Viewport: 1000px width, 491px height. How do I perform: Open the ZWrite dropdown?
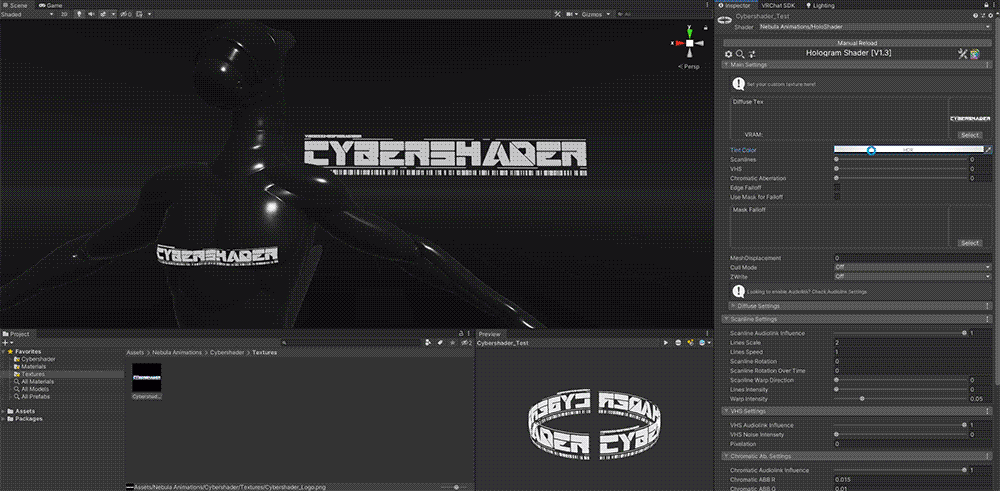[x=913, y=277]
